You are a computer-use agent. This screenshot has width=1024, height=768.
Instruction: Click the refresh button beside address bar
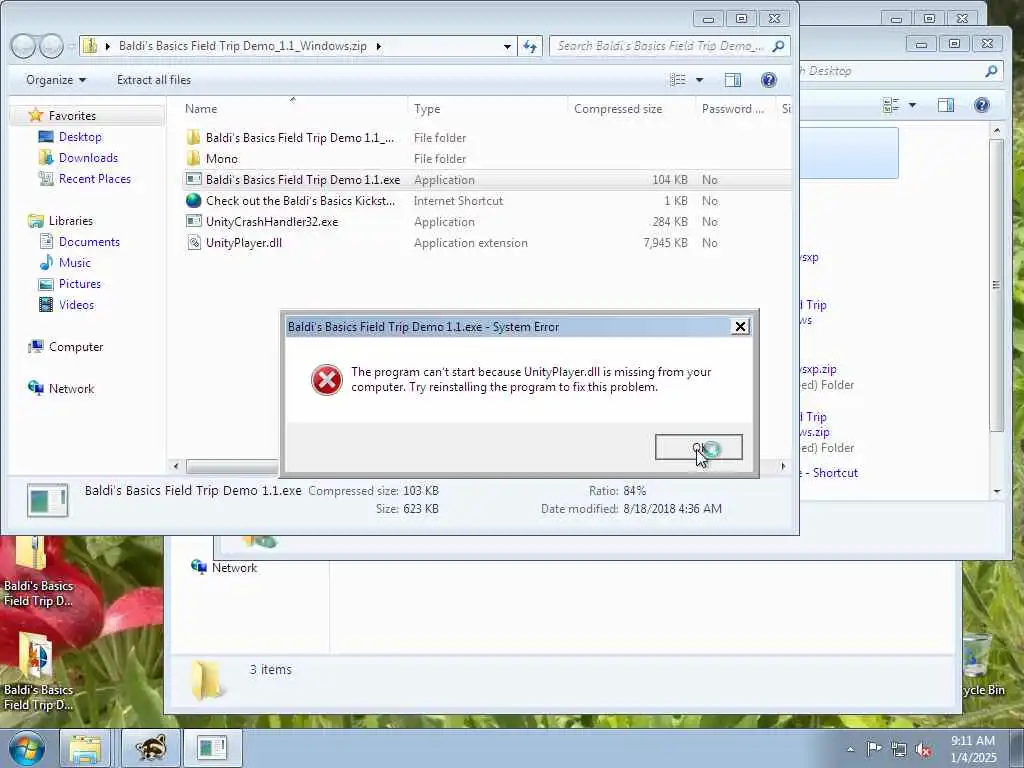click(x=530, y=46)
